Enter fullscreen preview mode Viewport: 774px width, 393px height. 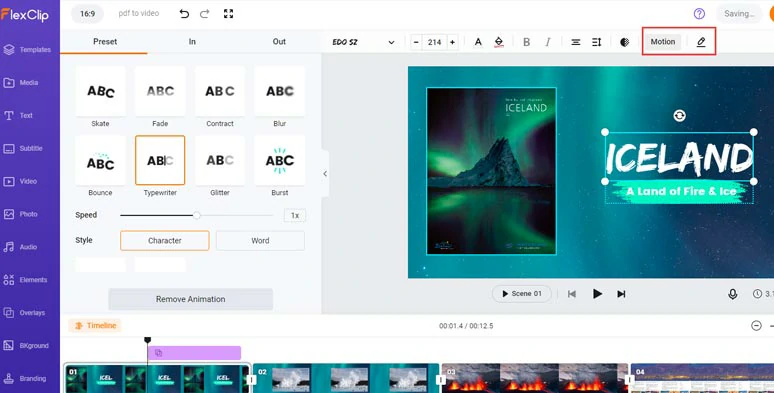click(228, 14)
